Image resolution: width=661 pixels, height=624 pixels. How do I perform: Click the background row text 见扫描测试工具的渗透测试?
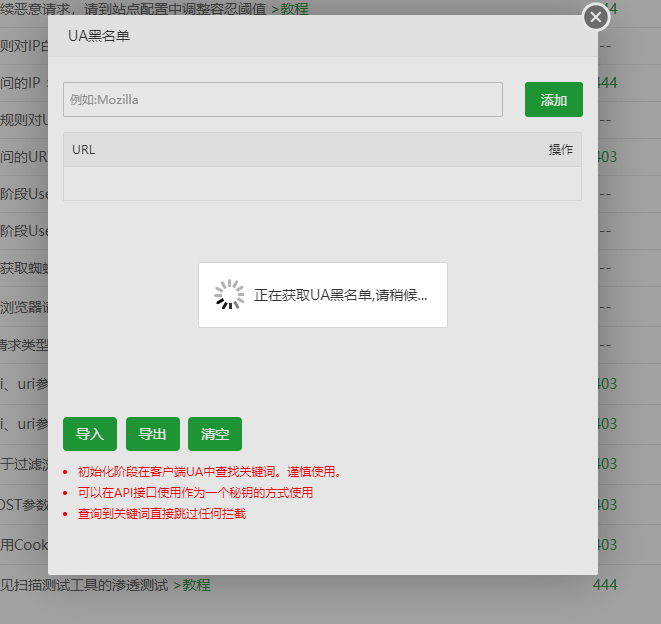pos(84,585)
